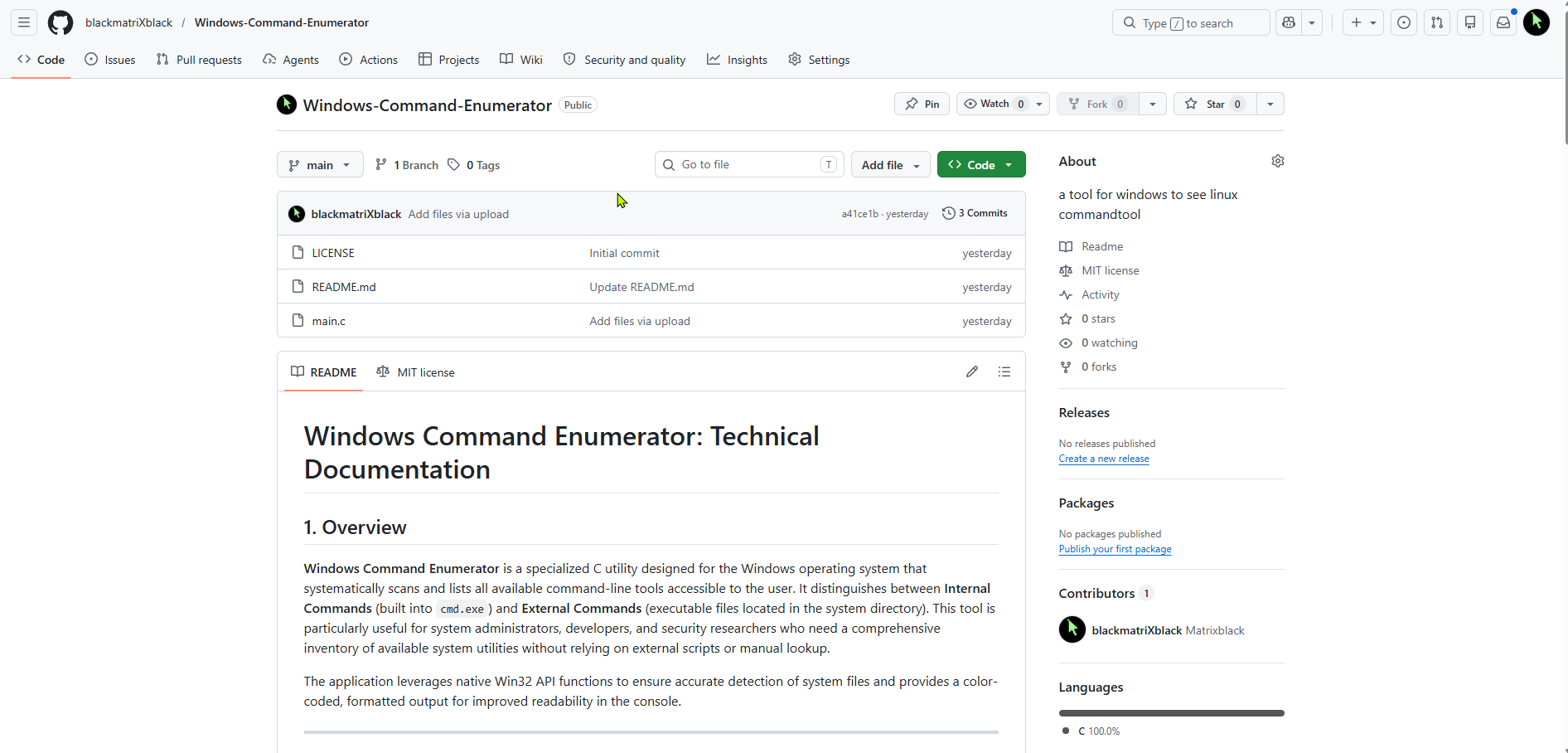The image size is (1568, 753).
Task: Expand the Watch notification options dropdown
Action: coord(1039,104)
